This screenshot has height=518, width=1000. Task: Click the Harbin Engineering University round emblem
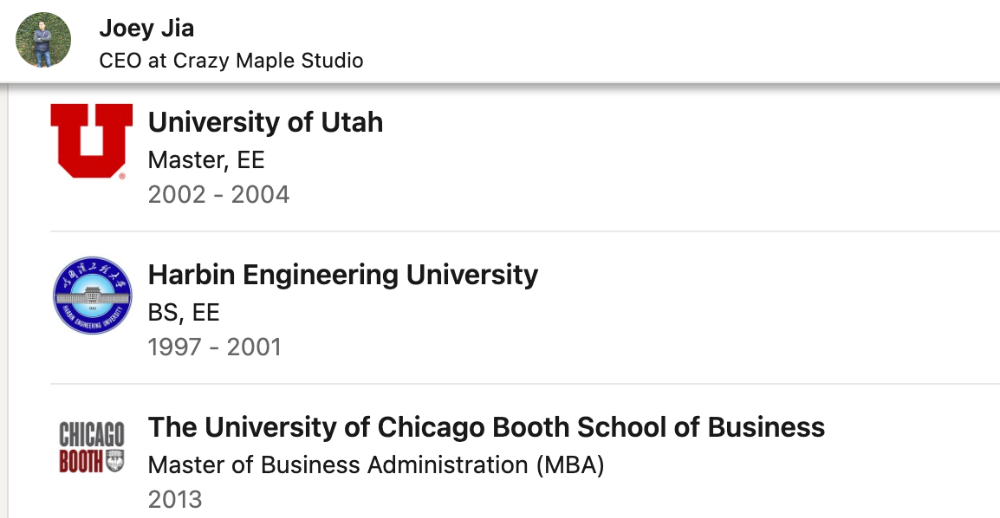(x=92, y=295)
